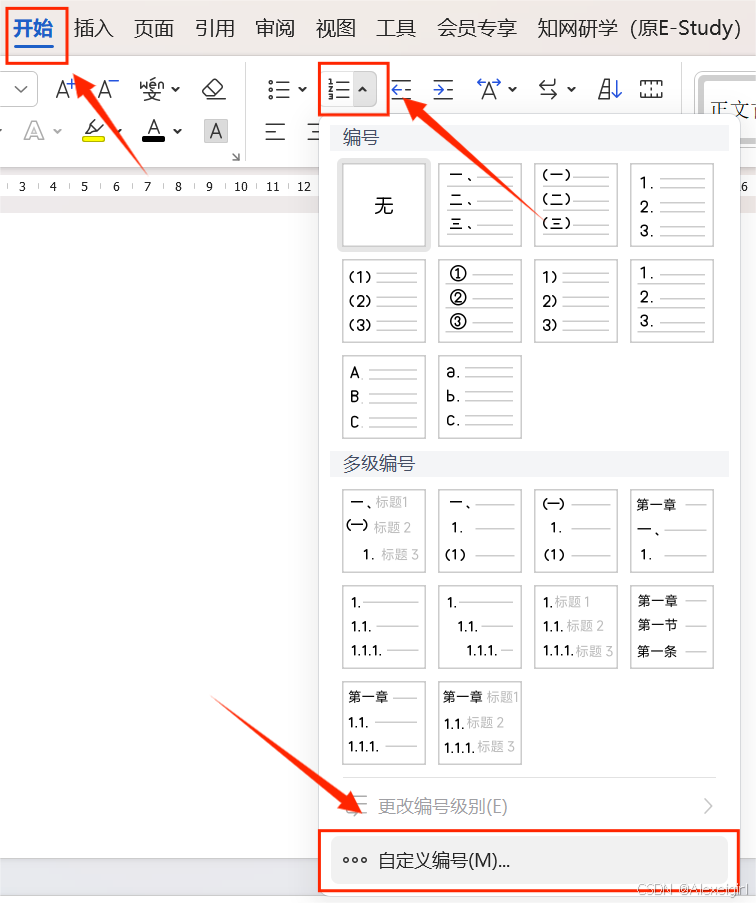The image size is (756, 903).
Task: Select multilevel 1. 标题1 1.1. 标题2 style
Action: (x=576, y=627)
